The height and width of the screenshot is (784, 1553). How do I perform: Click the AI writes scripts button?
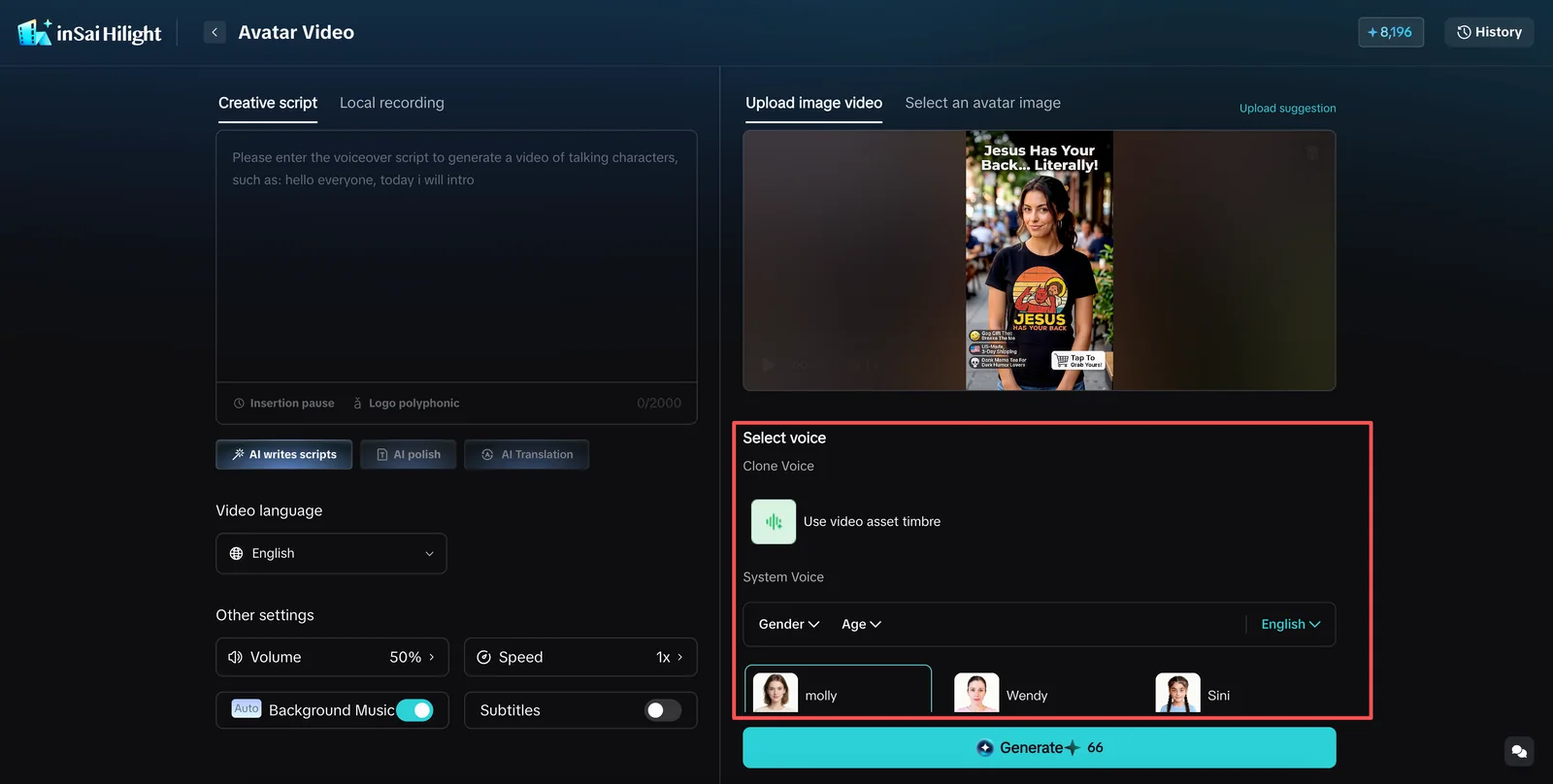(x=283, y=454)
